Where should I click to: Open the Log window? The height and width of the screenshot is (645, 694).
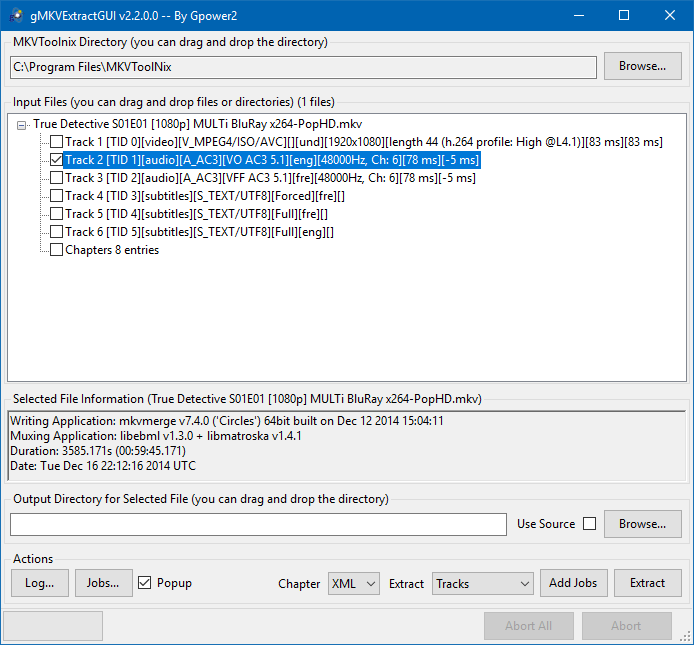[40, 583]
